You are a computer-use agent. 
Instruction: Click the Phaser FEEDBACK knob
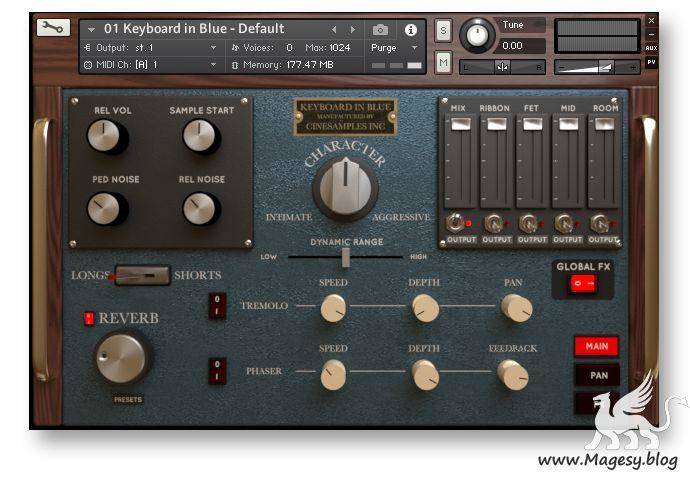(514, 375)
